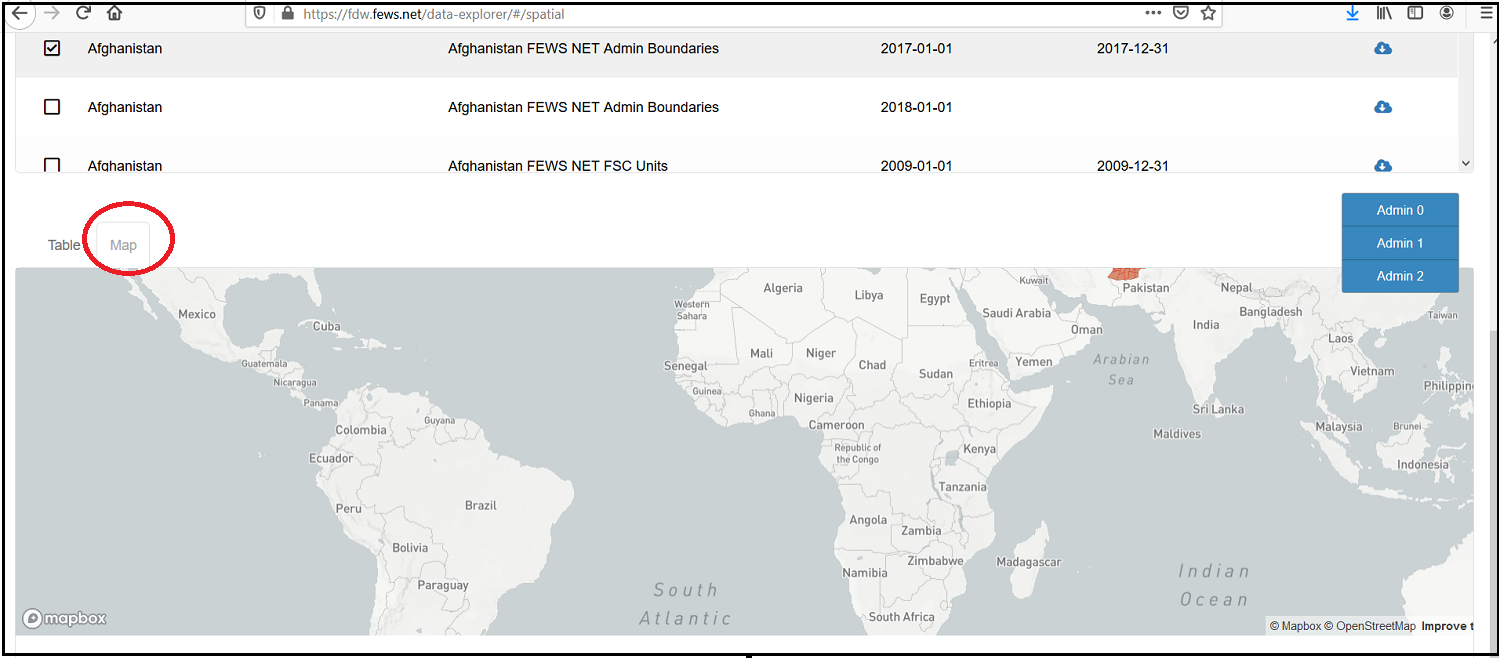
Task: Uncheck the 2017 Afghanistan Admin Boundaries row
Action: tap(52, 48)
